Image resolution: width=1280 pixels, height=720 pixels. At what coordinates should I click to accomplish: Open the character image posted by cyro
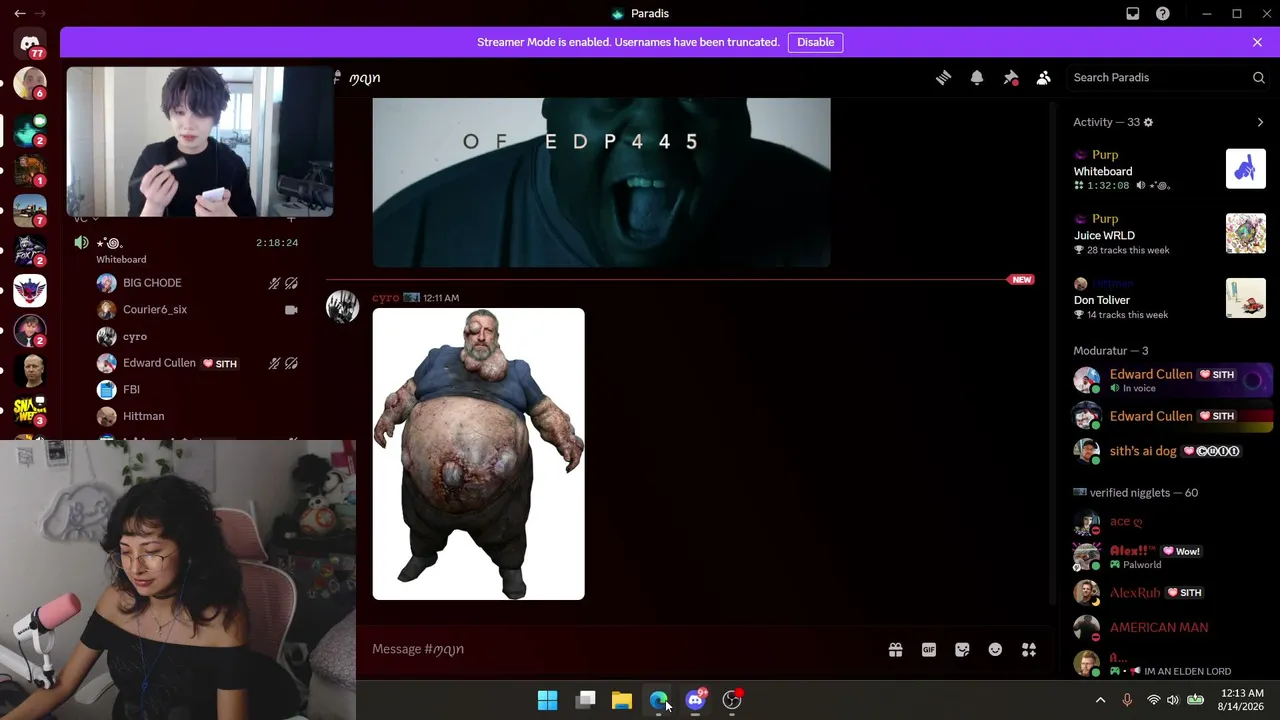click(478, 454)
